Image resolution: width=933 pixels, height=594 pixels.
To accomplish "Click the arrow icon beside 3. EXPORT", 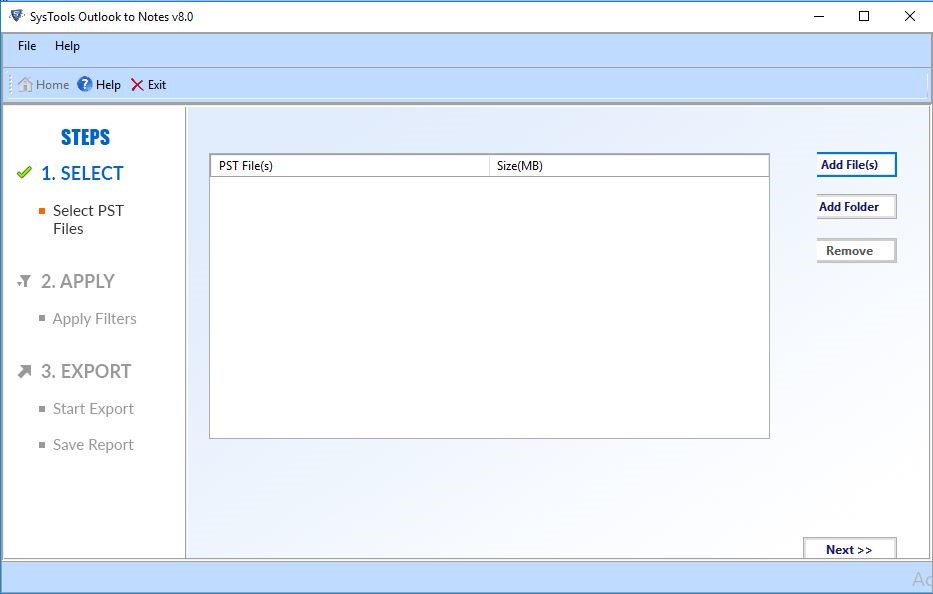I will pyautogui.click(x=24, y=371).
